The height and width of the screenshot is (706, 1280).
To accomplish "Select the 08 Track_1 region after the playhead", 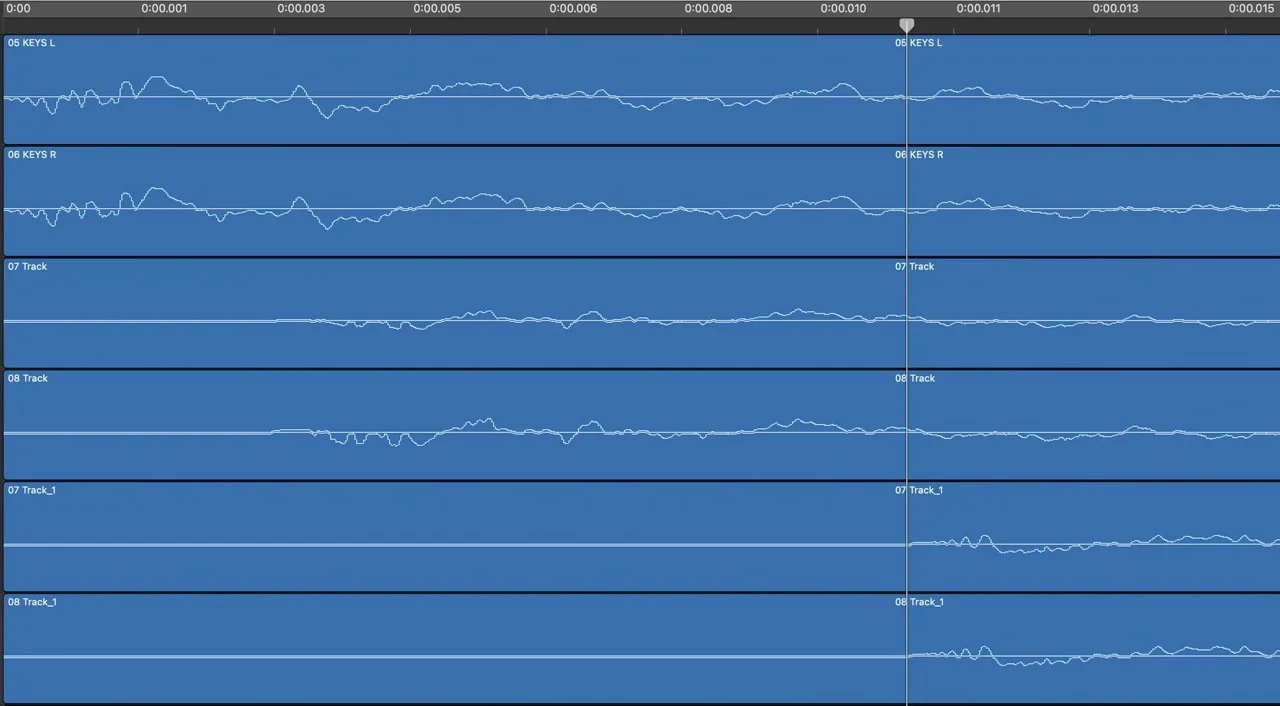I will tap(1093, 650).
